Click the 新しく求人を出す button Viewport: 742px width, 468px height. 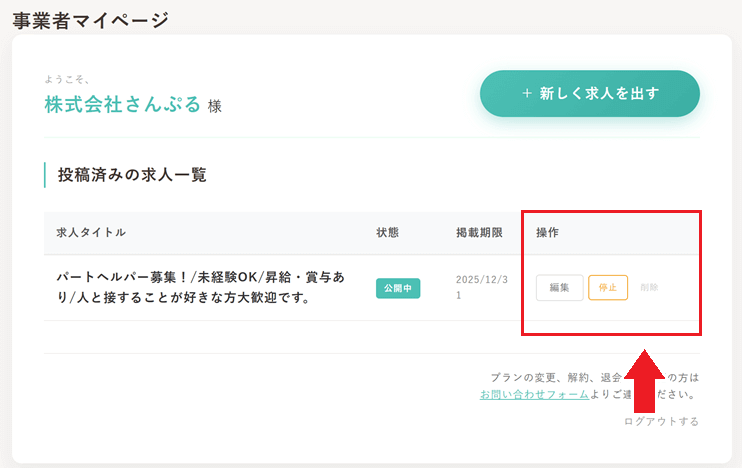pyautogui.click(x=590, y=94)
